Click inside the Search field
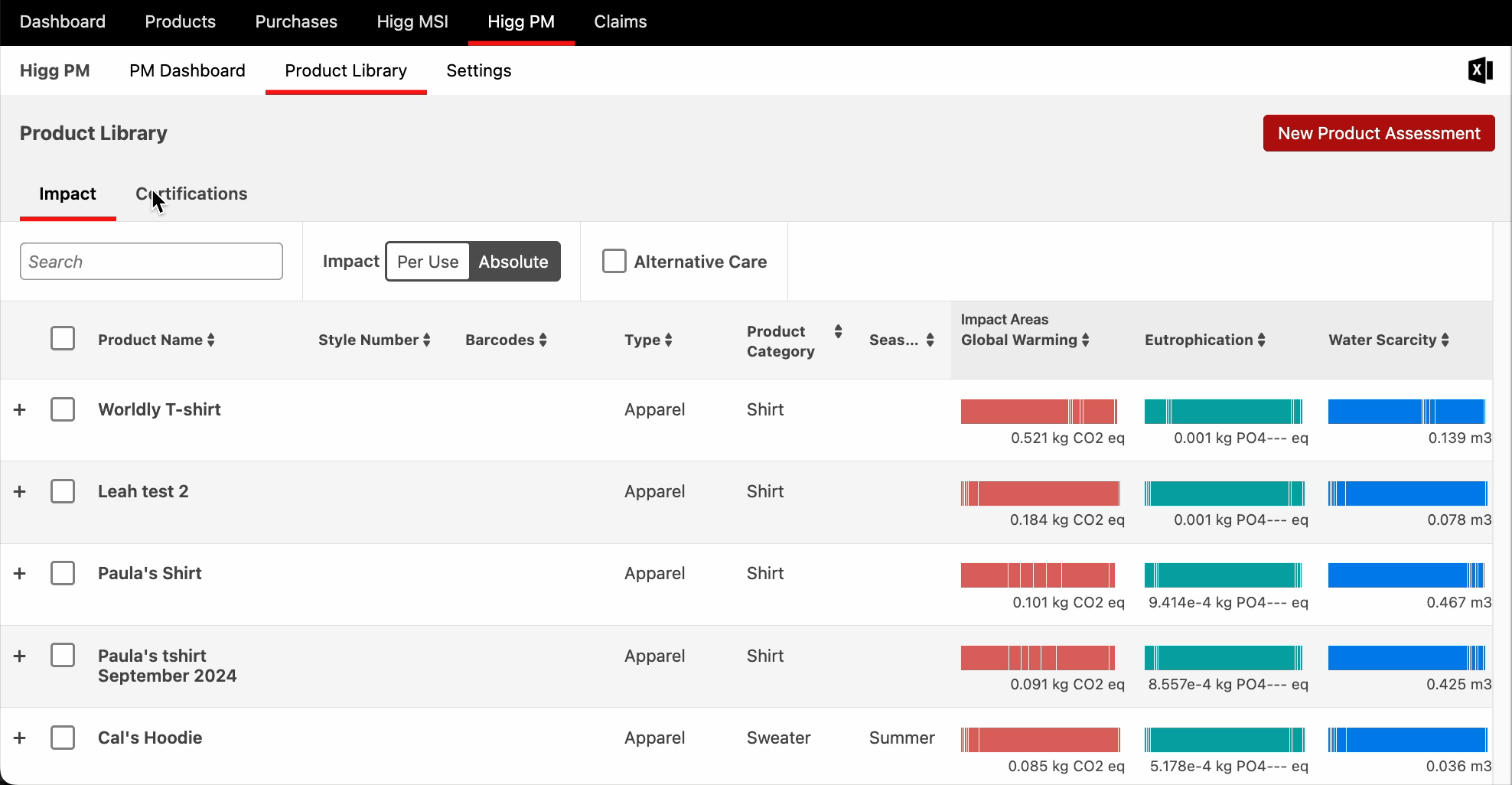This screenshot has height=785, width=1512. [152, 262]
